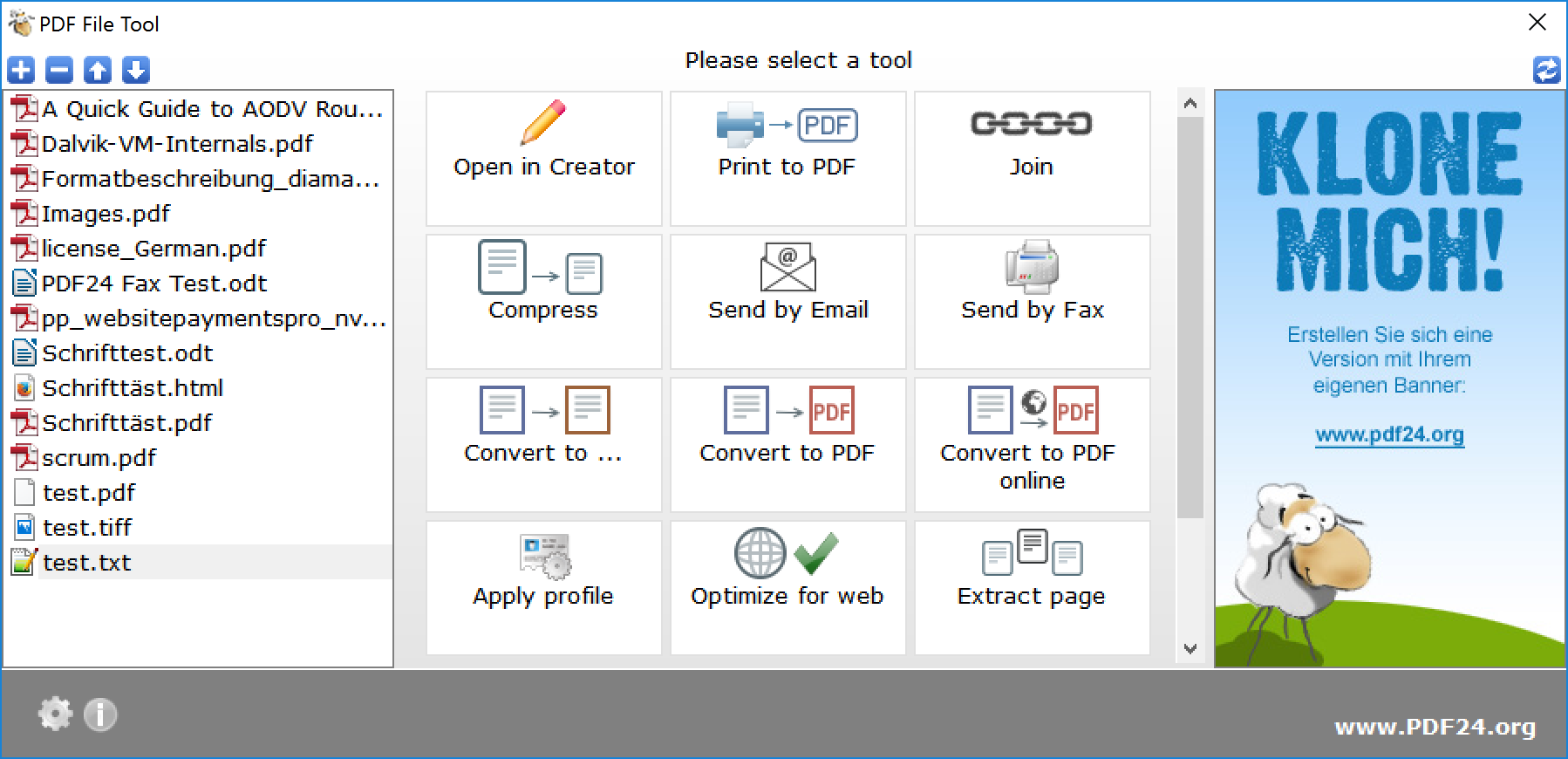Select file pp_websitepaymentspro_nv...
The image size is (1568, 759).
(215, 318)
